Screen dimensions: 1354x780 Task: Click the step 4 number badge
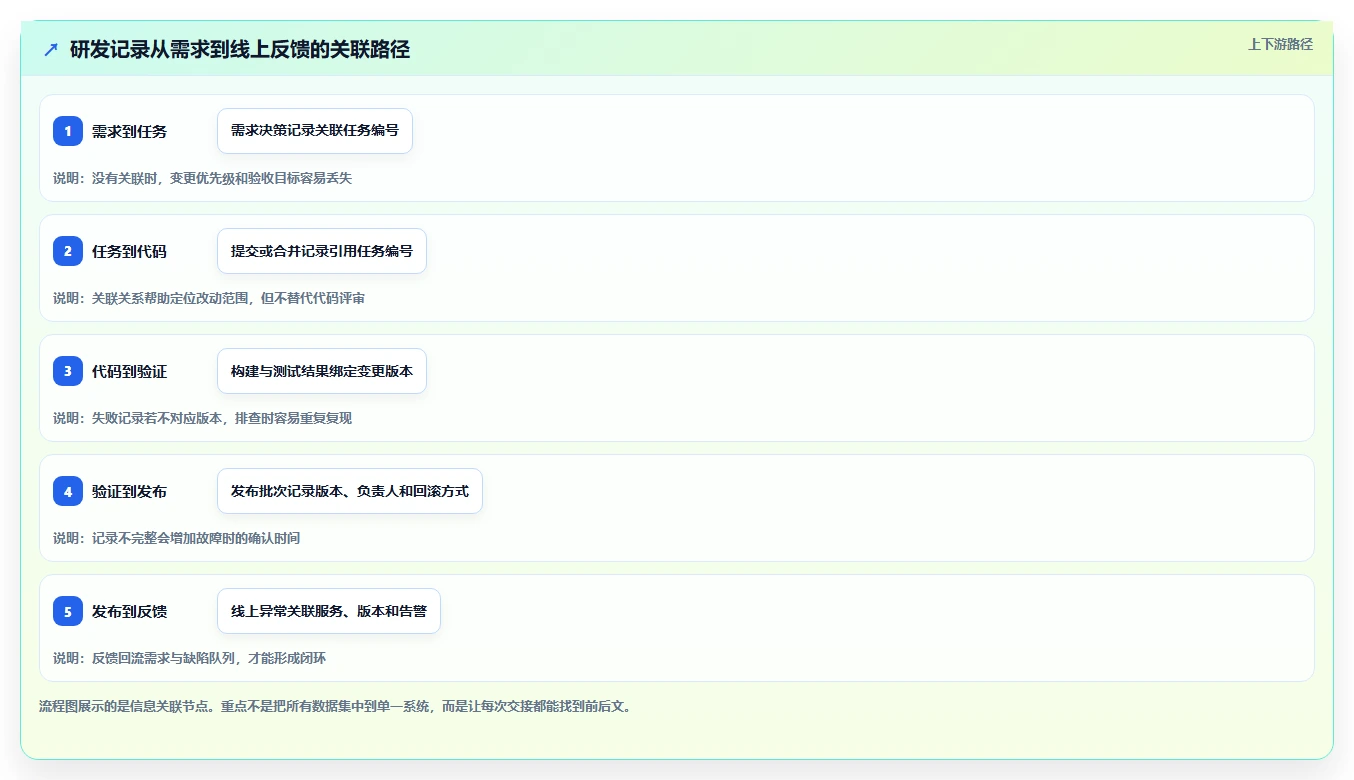(x=68, y=491)
